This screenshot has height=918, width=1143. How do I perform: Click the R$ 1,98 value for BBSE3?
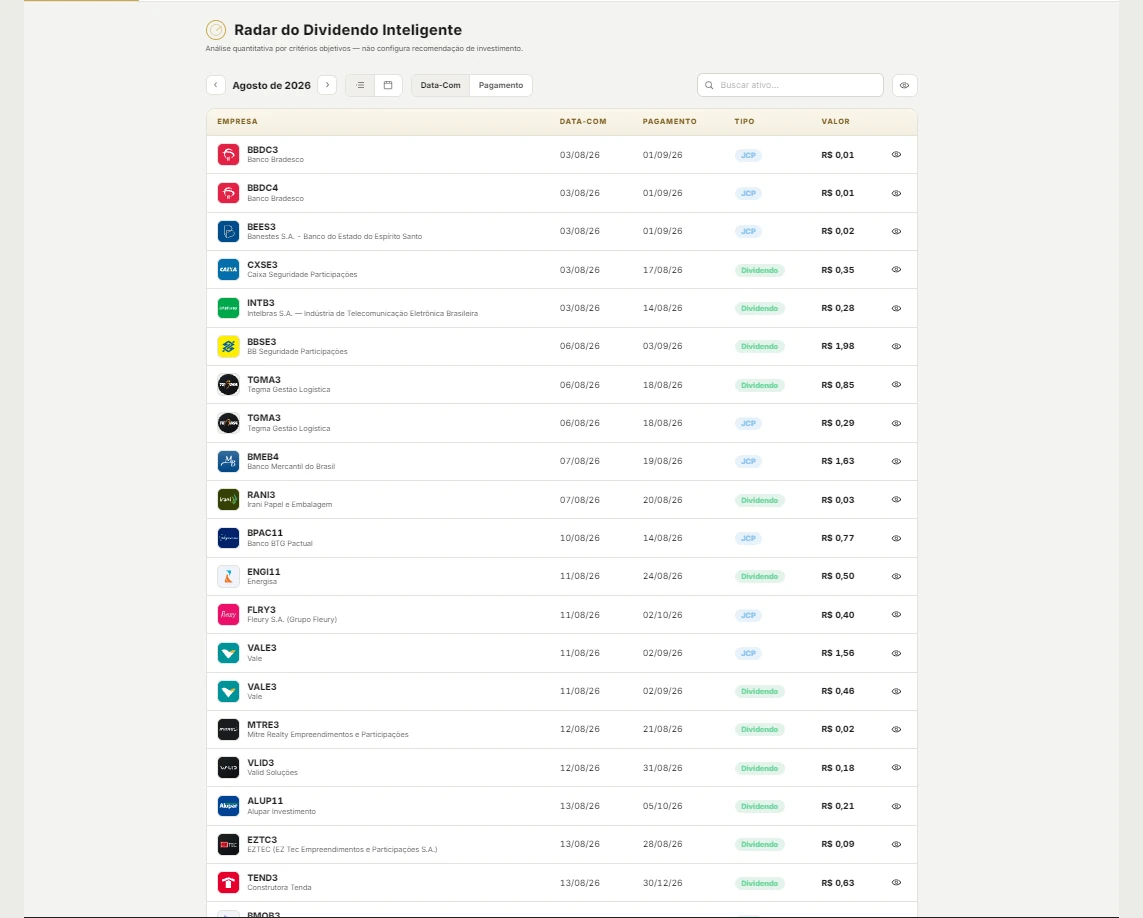pyautogui.click(x=838, y=346)
